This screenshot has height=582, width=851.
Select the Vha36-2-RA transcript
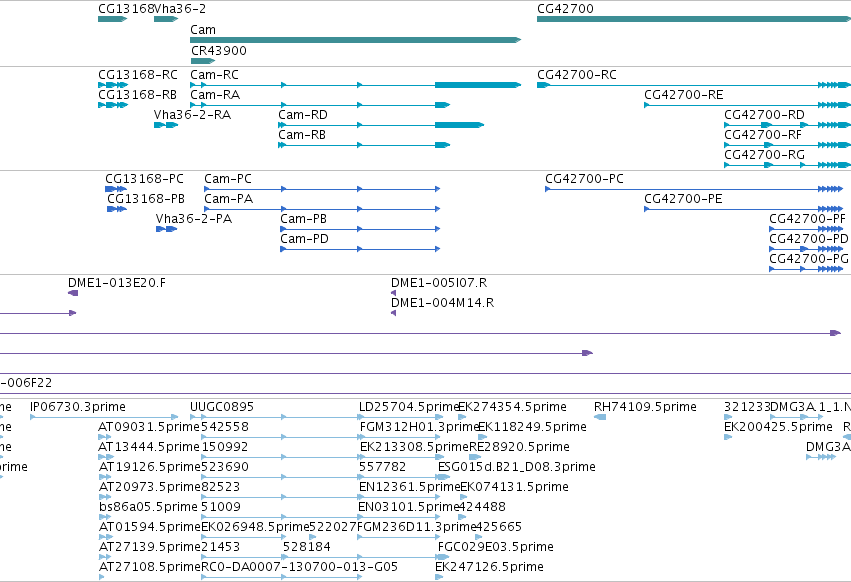pos(166,125)
